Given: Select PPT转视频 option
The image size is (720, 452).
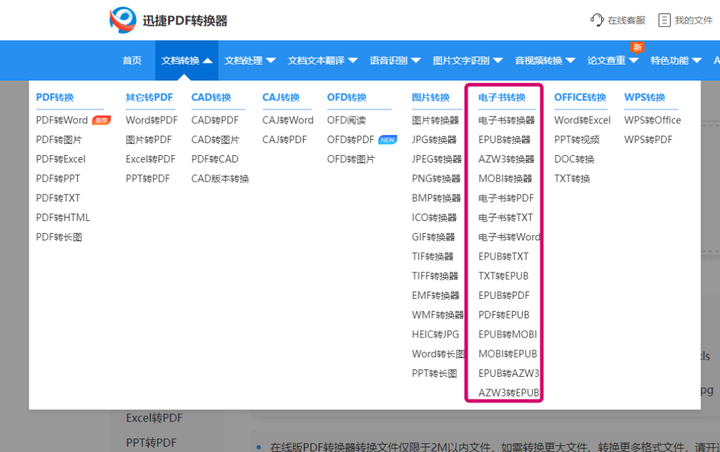Looking at the screenshot, I should pyautogui.click(x=577, y=140).
